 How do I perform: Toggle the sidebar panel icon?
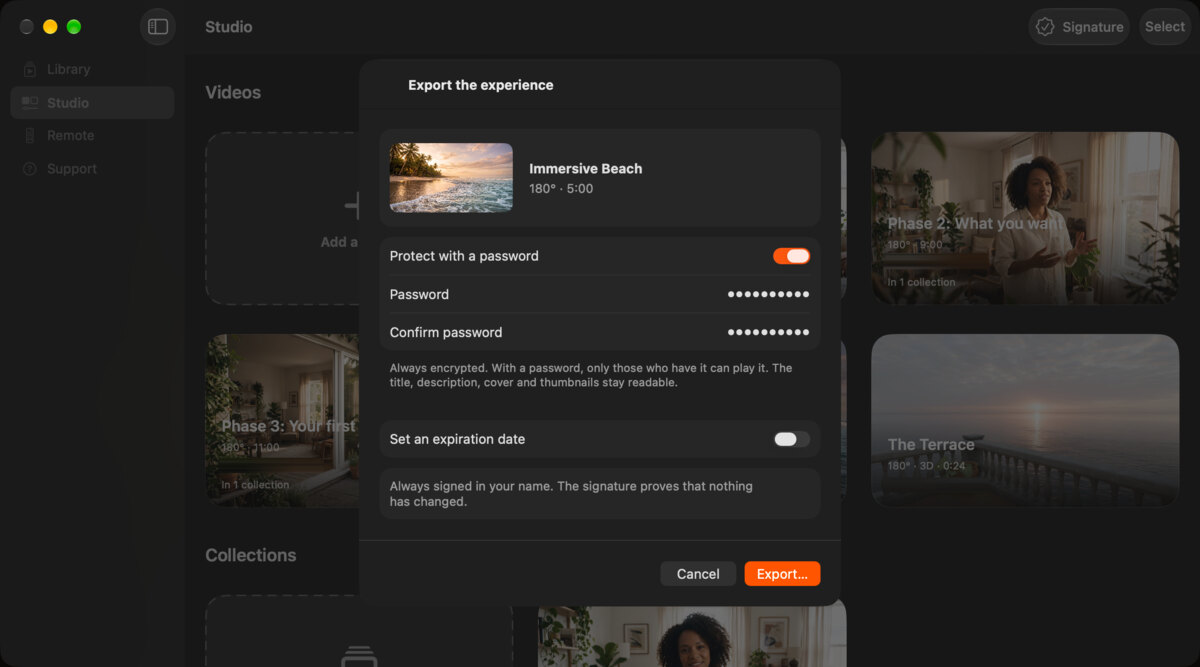click(x=158, y=27)
